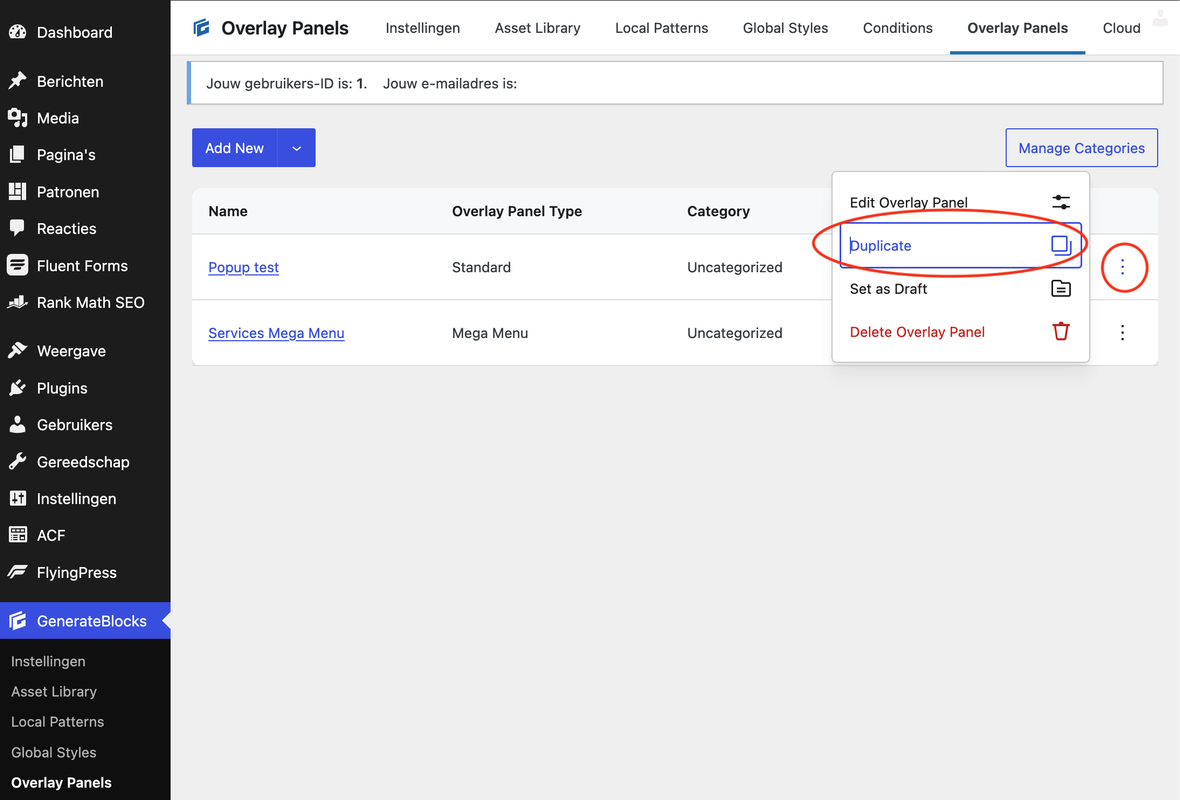The width and height of the screenshot is (1180, 800).
Task: Click the Standard type cell
Action: (x=482, y=267)
